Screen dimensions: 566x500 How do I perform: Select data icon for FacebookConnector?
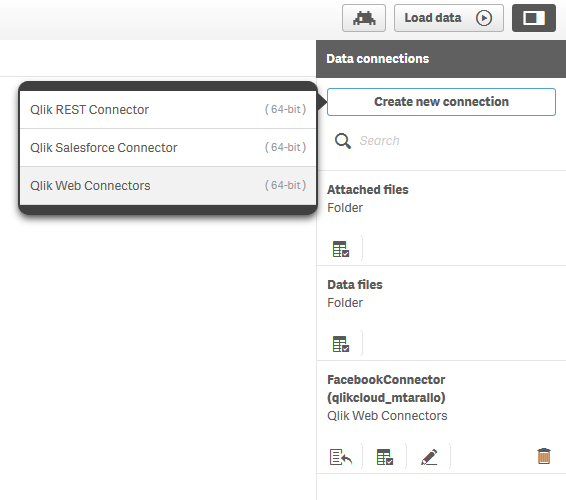click(385, 457)
